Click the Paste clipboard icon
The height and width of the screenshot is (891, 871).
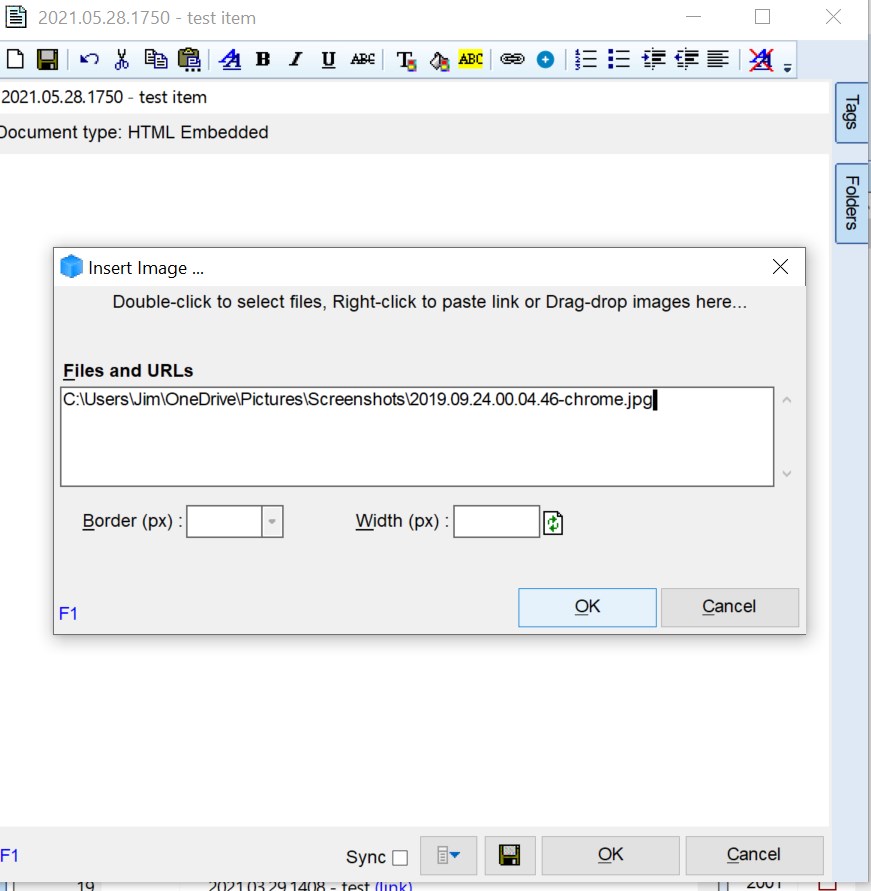point(189,60)
